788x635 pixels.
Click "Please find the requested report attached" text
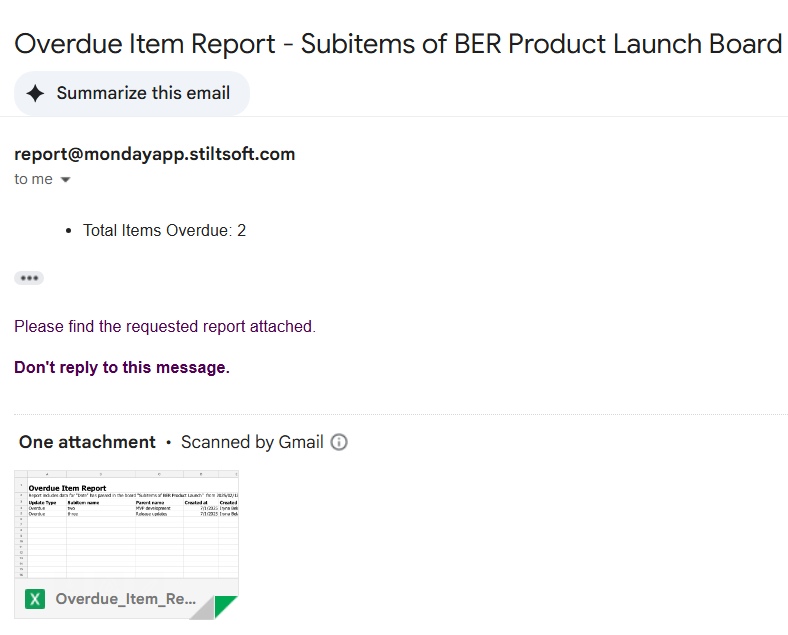click(165, 326)
